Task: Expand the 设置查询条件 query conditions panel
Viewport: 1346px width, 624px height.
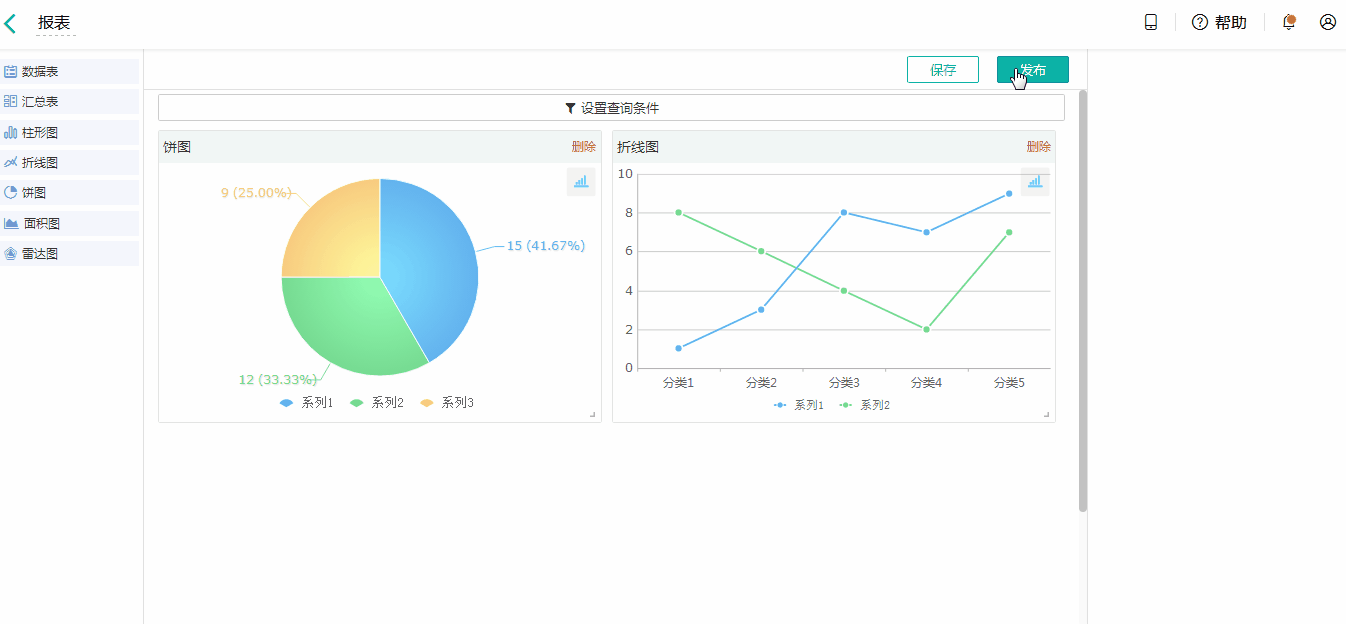Action: point(610,107)
